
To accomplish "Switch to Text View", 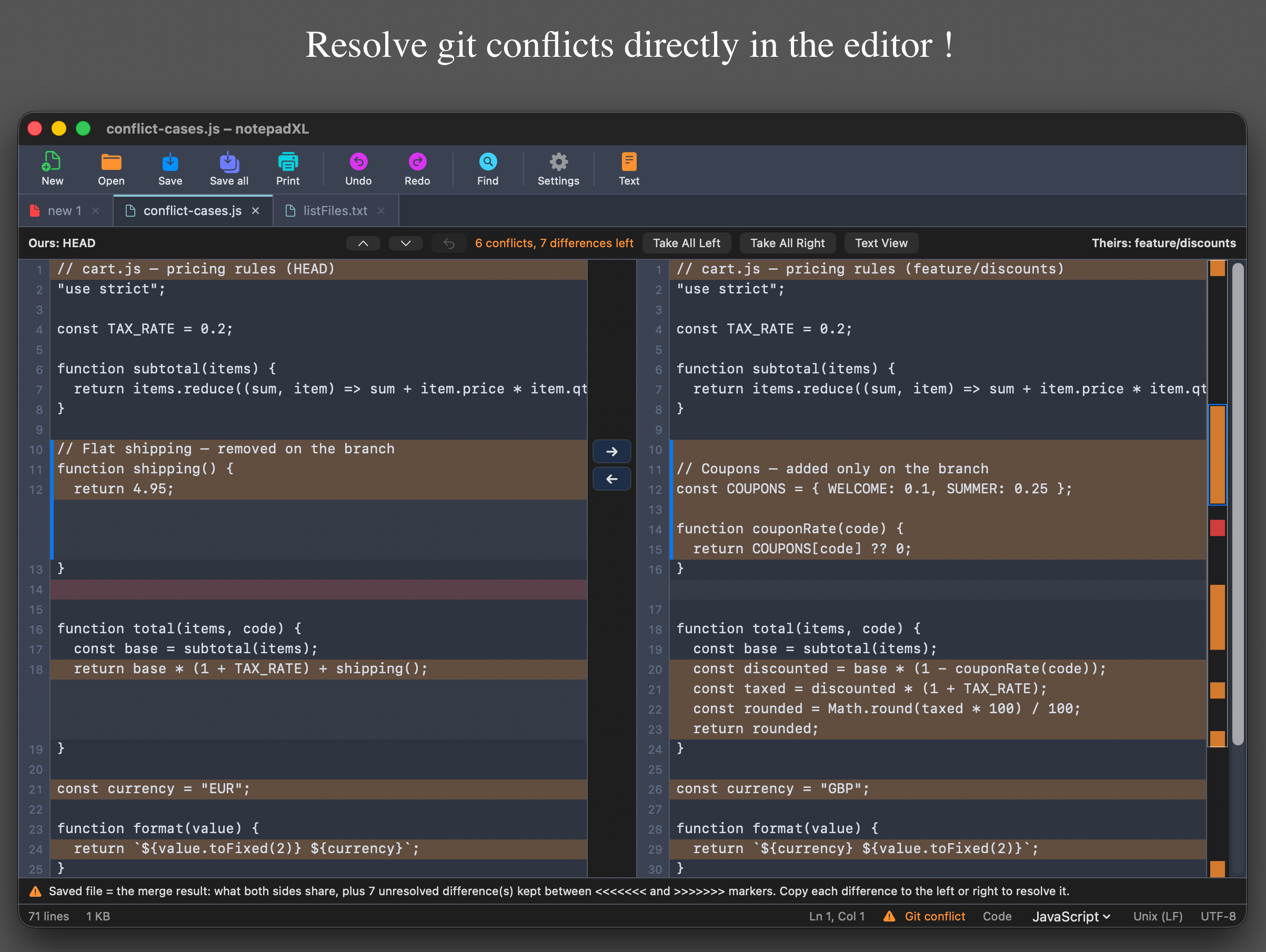I will (x=881, y=243).
